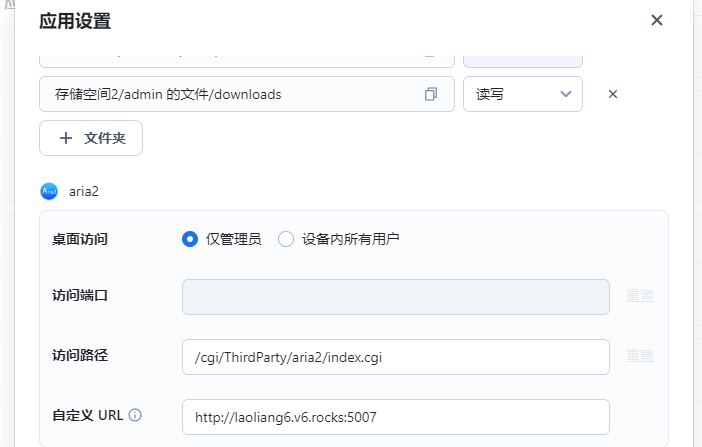
Task: Click the 自定义 URL input field
Action: coord(396,417)
